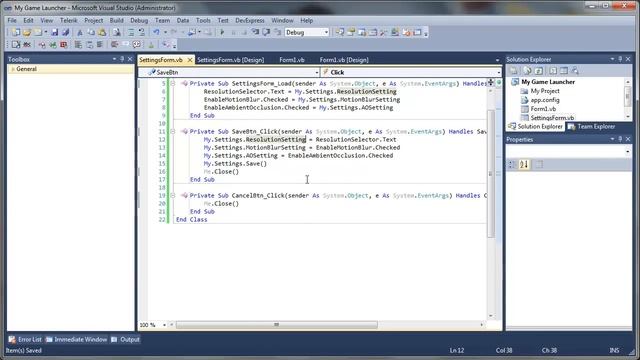Click the Cut scissors icon
The image size is (640, 360).
click(80, 32)
